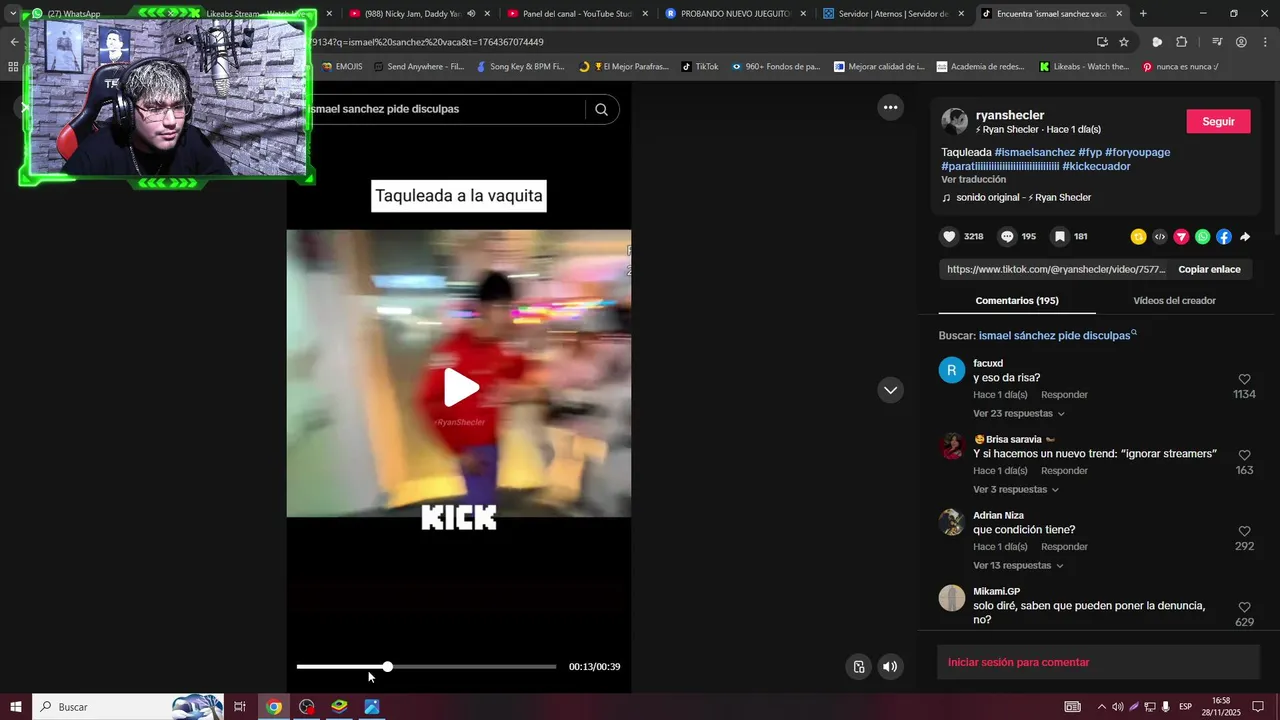1280x720 pixels.
Task: Click Google Chrome taskbar icon
Action: point(274,707)
